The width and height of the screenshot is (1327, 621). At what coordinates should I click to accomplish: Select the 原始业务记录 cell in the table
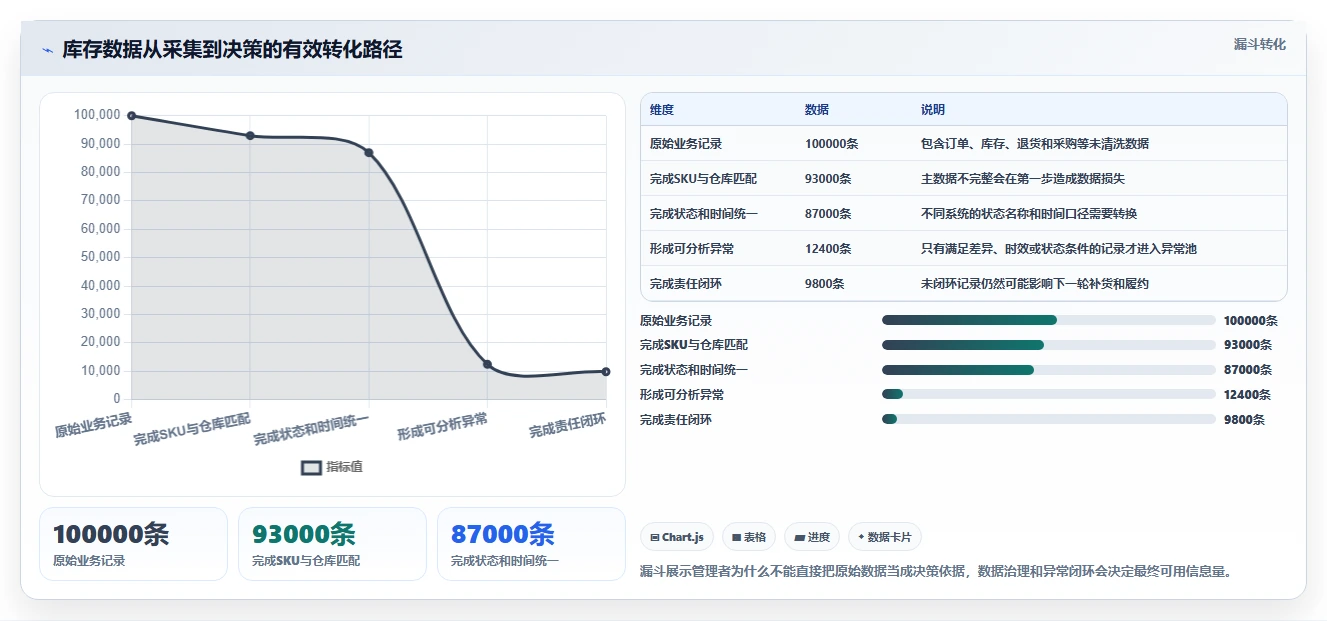[686, 144]
